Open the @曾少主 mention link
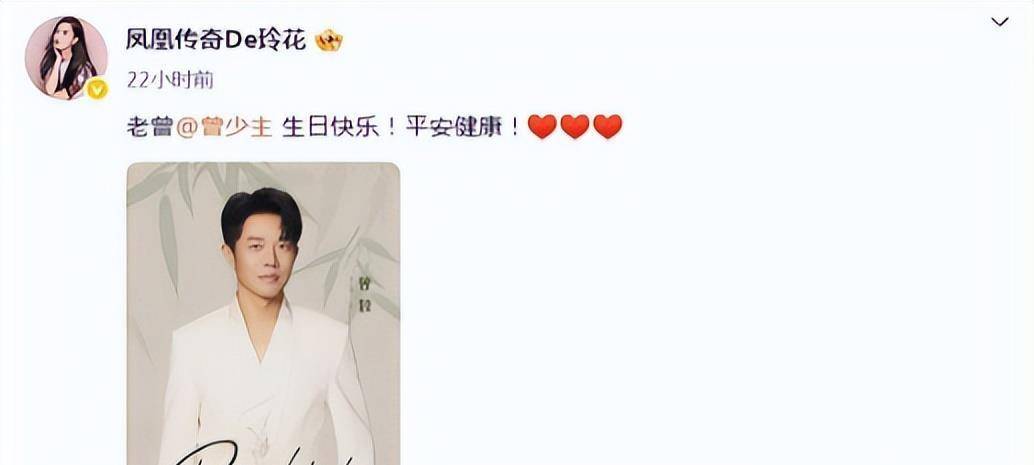 pos(225,126)
